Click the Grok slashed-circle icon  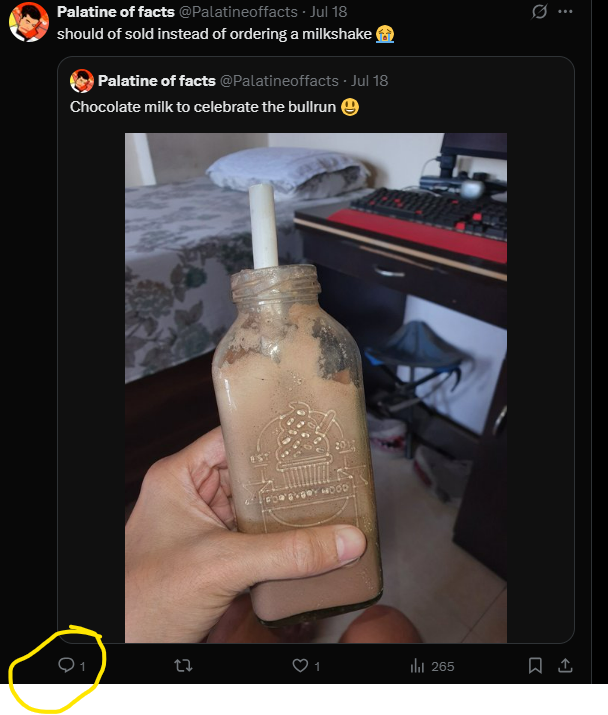pyautogui.click(x=539, y=11)
